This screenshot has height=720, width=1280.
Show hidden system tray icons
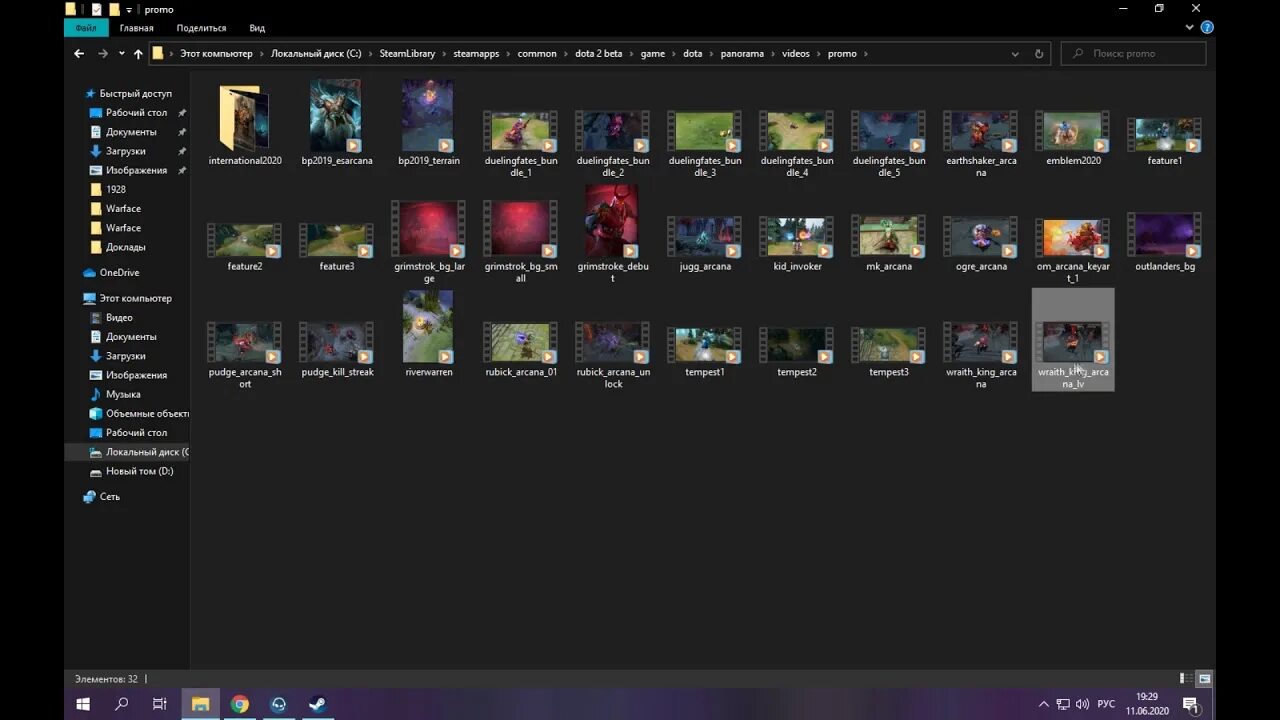pos(1044,704)
